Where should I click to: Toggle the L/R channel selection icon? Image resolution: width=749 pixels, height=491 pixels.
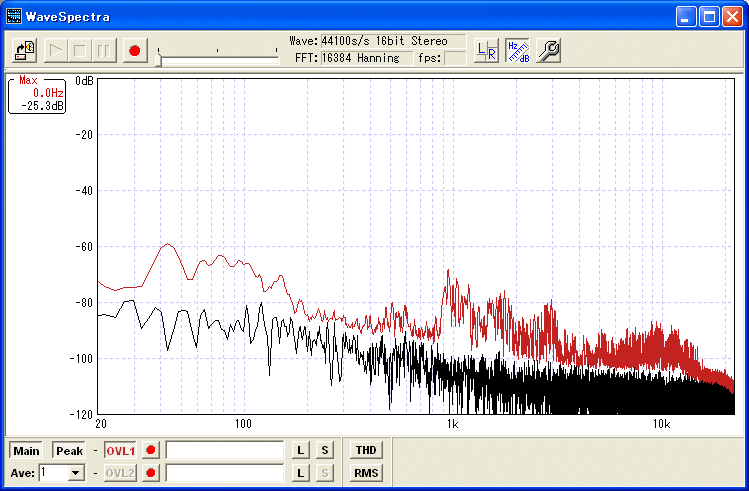point(486,51)
